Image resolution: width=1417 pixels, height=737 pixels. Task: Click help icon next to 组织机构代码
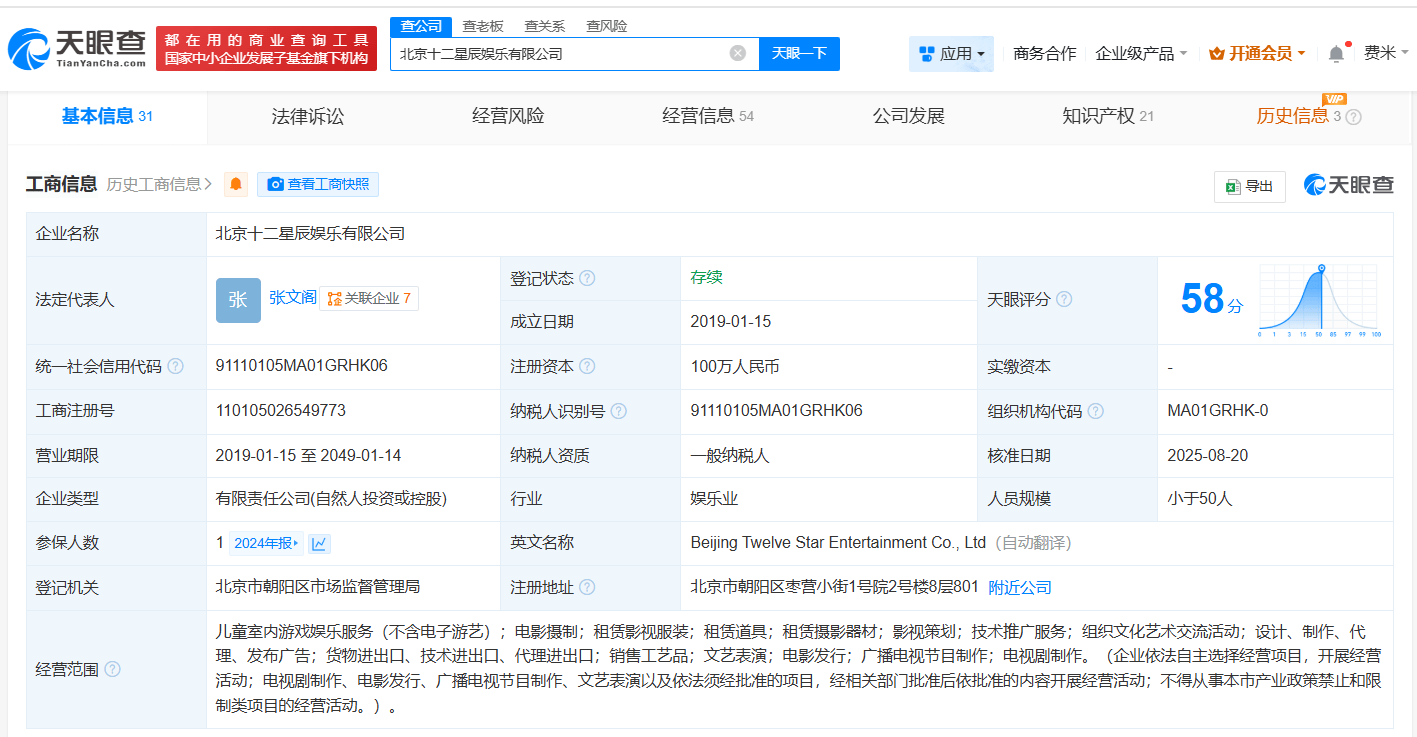tap(1096, 411)
